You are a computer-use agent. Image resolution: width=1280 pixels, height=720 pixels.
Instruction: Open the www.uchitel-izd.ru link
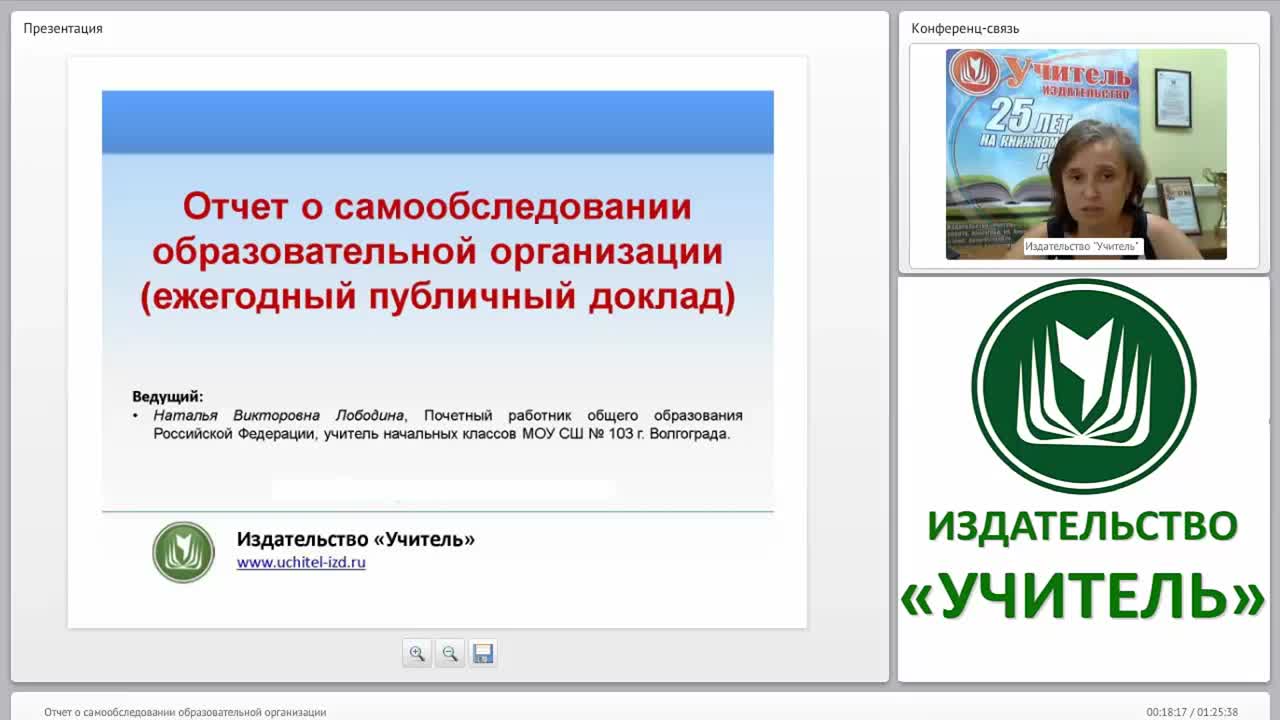point(301,562)
